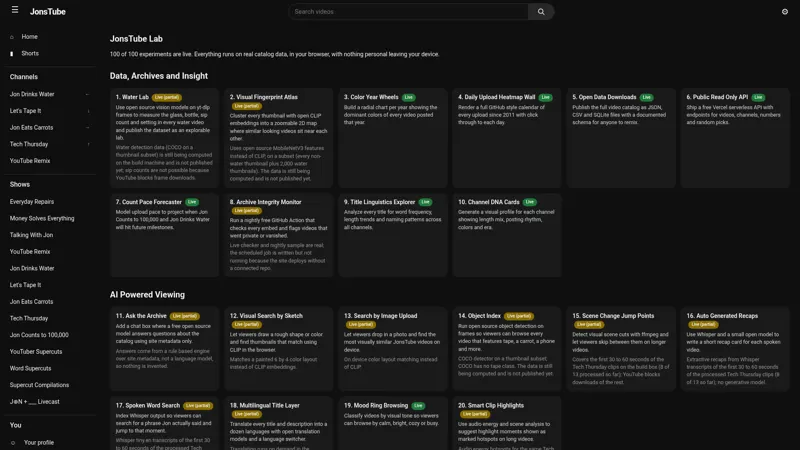
Task: Open 10. Channel DNA Cards experiment
Action: click(x=507, y=235)
